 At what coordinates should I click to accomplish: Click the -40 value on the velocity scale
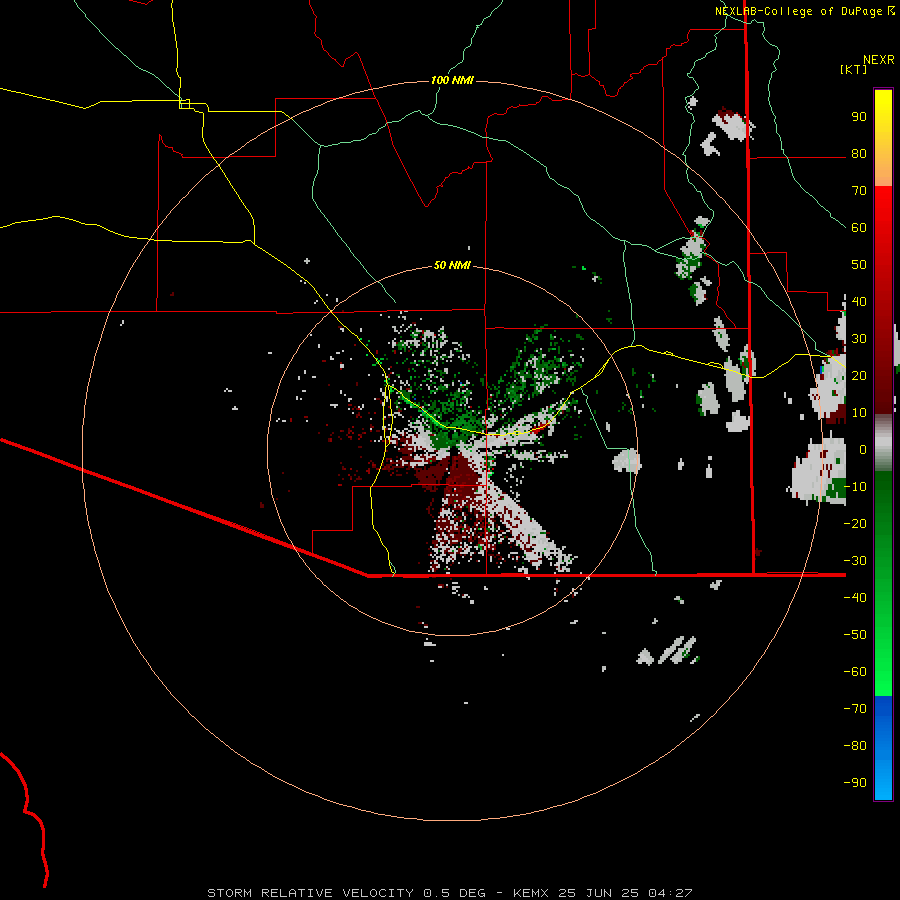(855, 598)
